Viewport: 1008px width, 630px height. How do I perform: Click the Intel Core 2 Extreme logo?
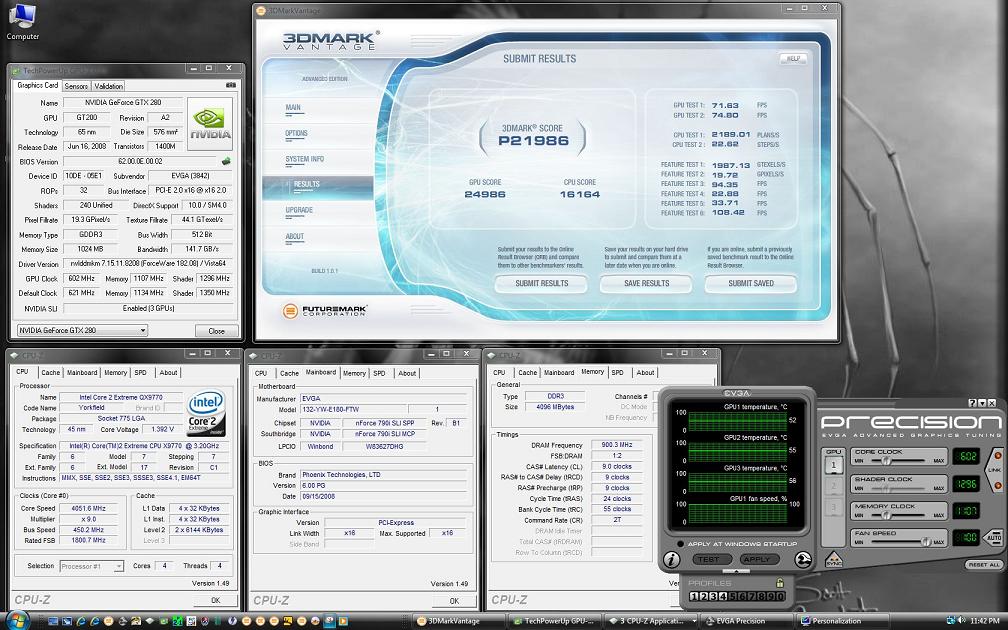[206, 413]
